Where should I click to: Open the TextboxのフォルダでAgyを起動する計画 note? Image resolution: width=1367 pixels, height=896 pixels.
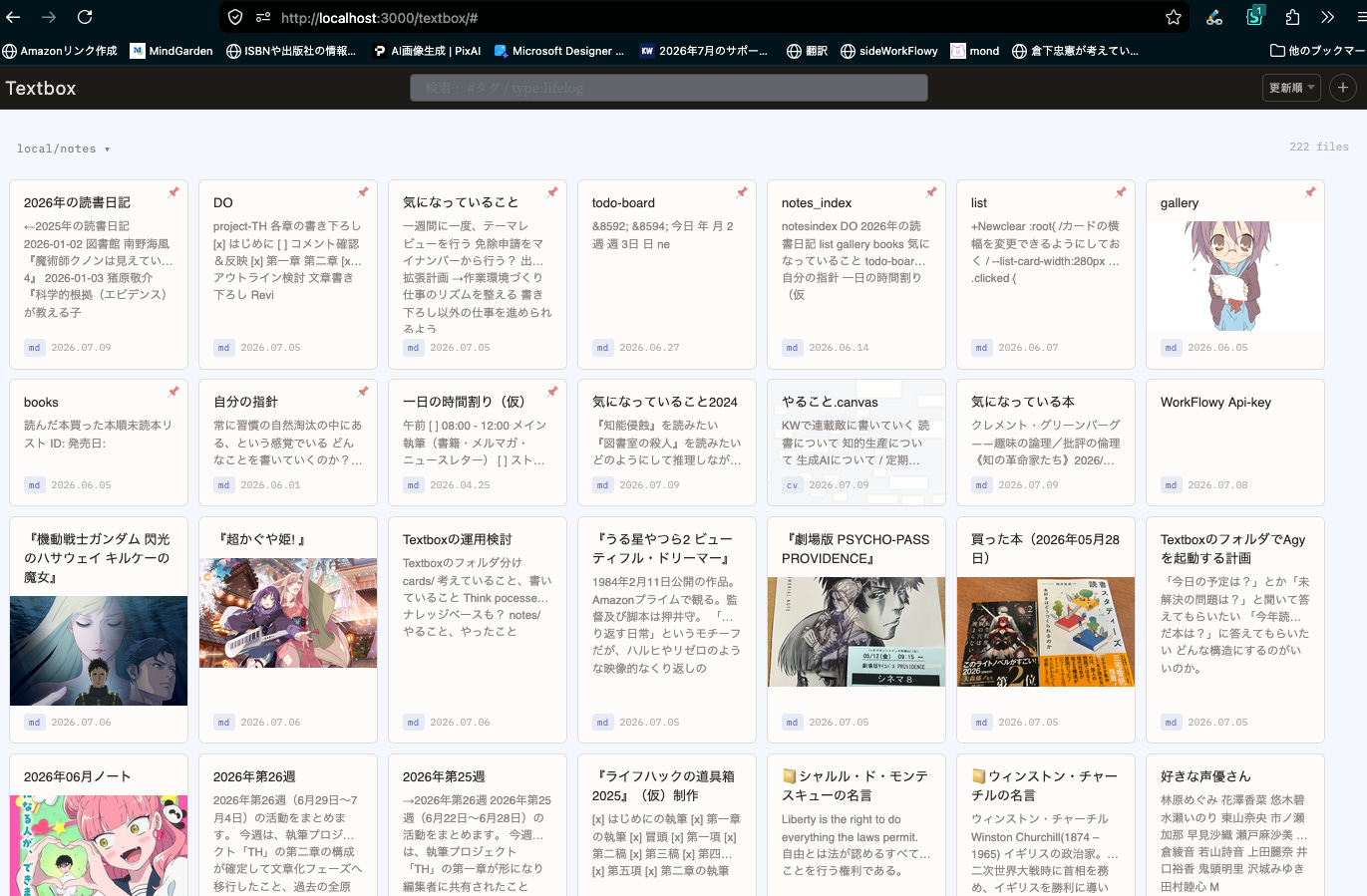(x=1233, y=548)
